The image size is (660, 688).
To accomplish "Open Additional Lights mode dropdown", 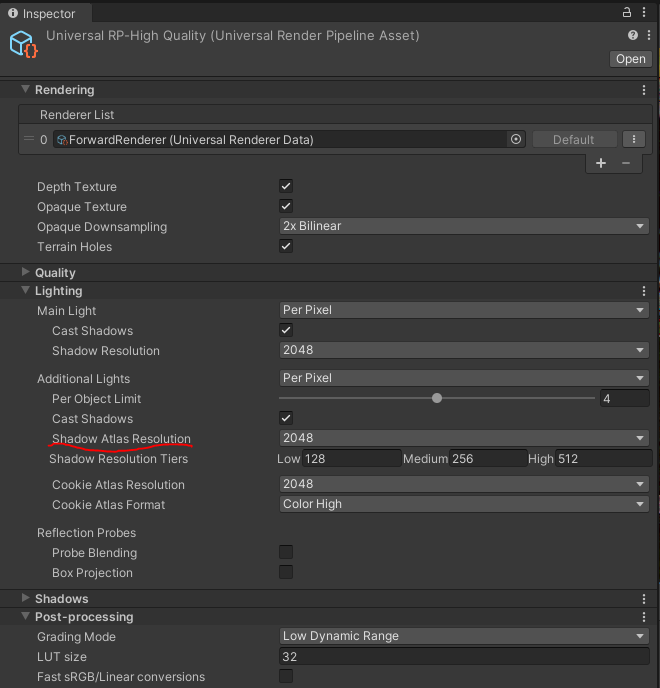I will point(464,378).
